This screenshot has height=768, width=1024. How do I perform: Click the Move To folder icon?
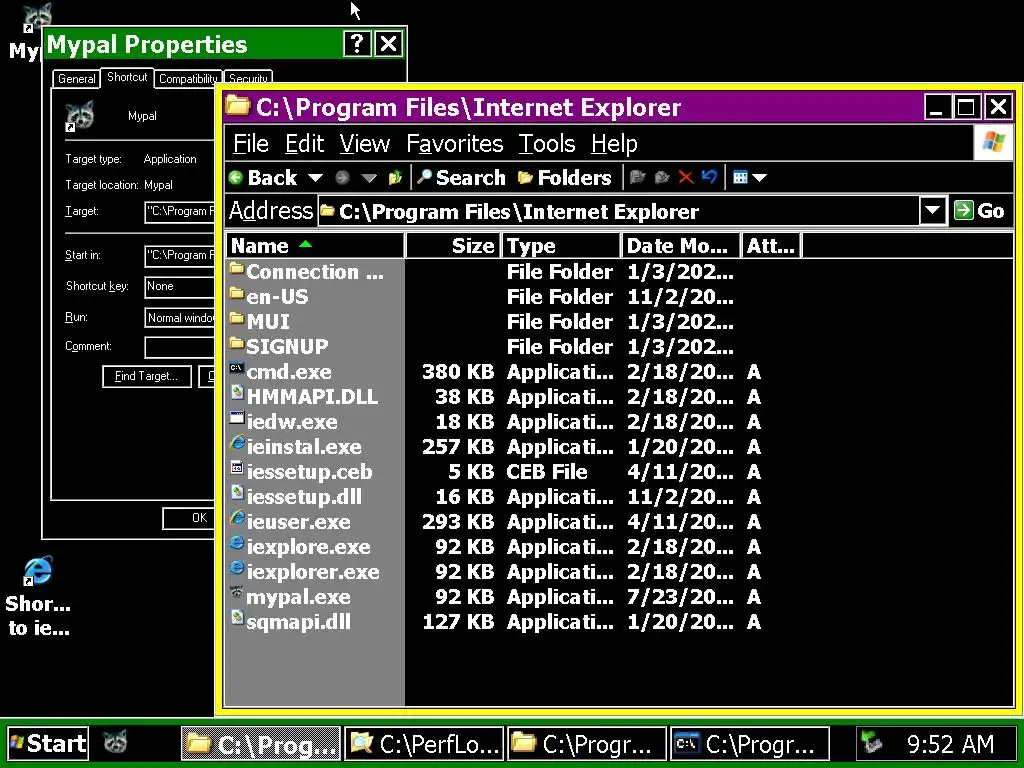coord(637,177)
